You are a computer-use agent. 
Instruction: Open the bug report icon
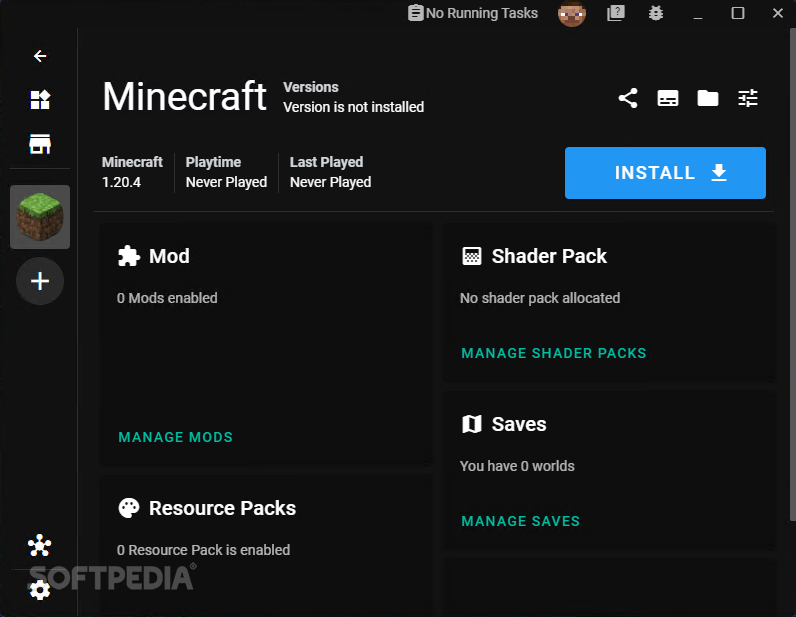tap(655, 13)
